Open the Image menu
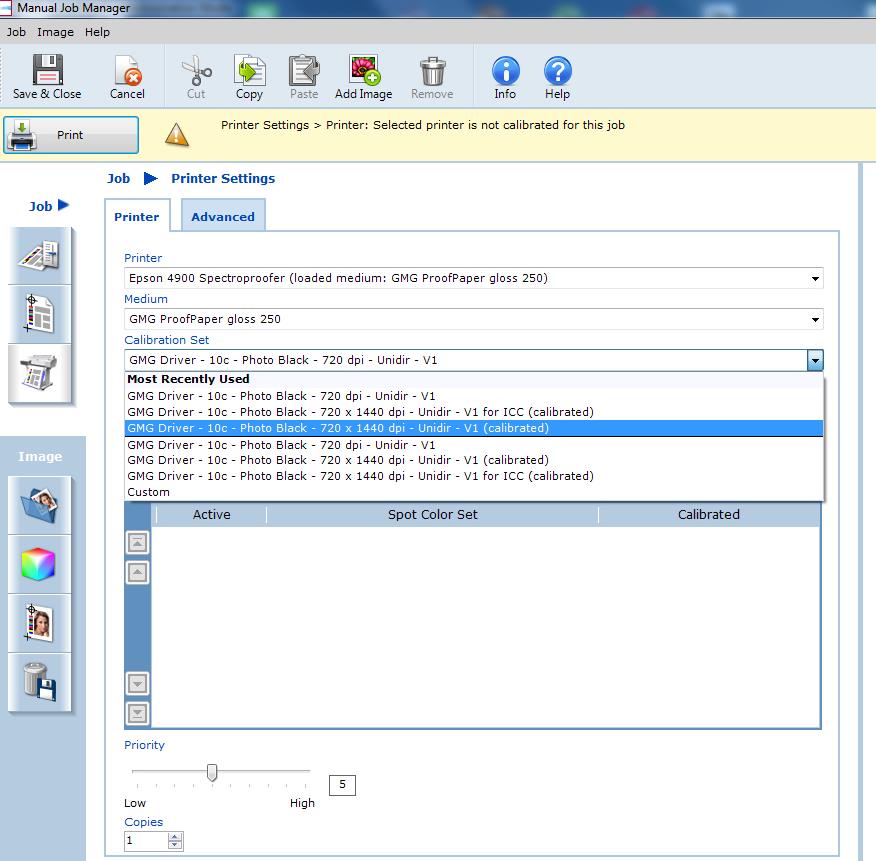 tap(55, 32)
